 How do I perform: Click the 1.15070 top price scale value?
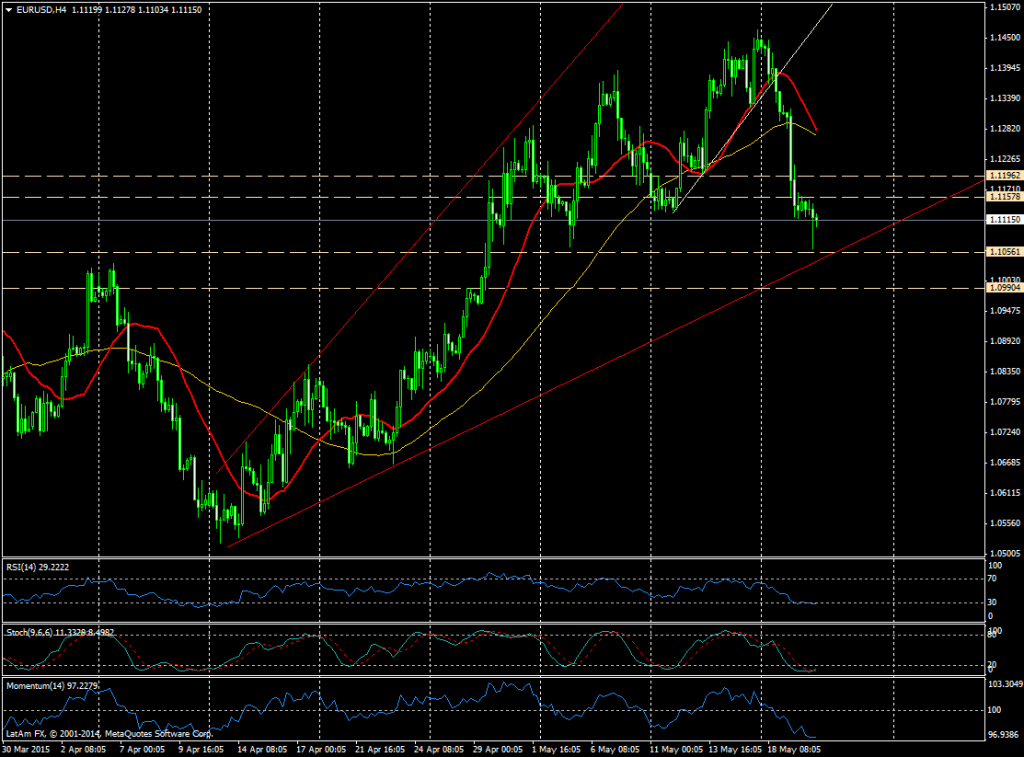(1003, 8)
